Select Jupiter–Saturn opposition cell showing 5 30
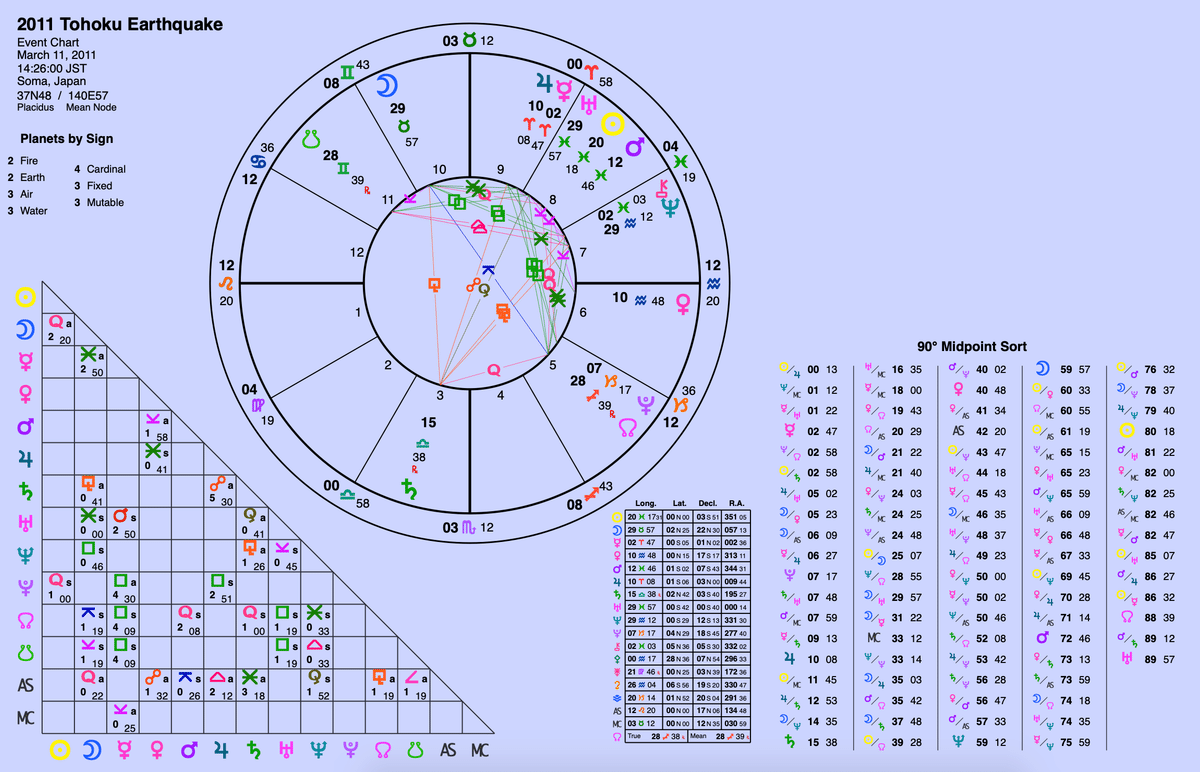This screenshot has width=1200, height=772. [x=220, y=490]
